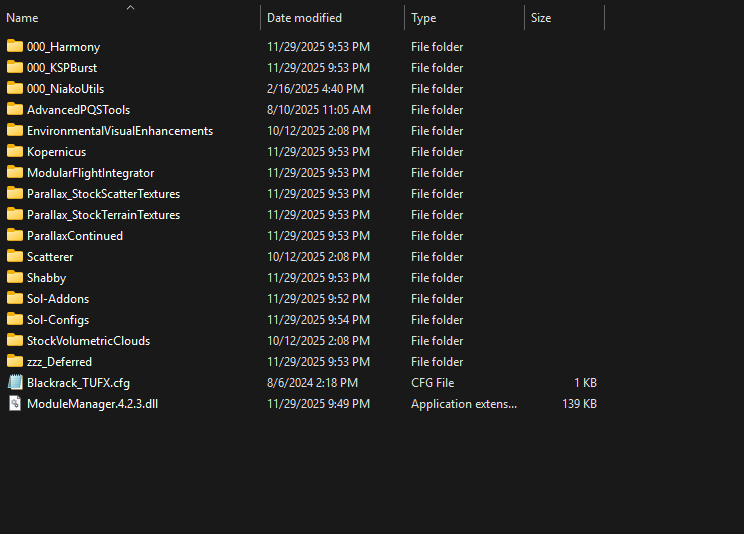The image size is (744, 534).
Task: Click the 11/29/2025 9:49 PM date cell
Action: (x=318, y=403)
